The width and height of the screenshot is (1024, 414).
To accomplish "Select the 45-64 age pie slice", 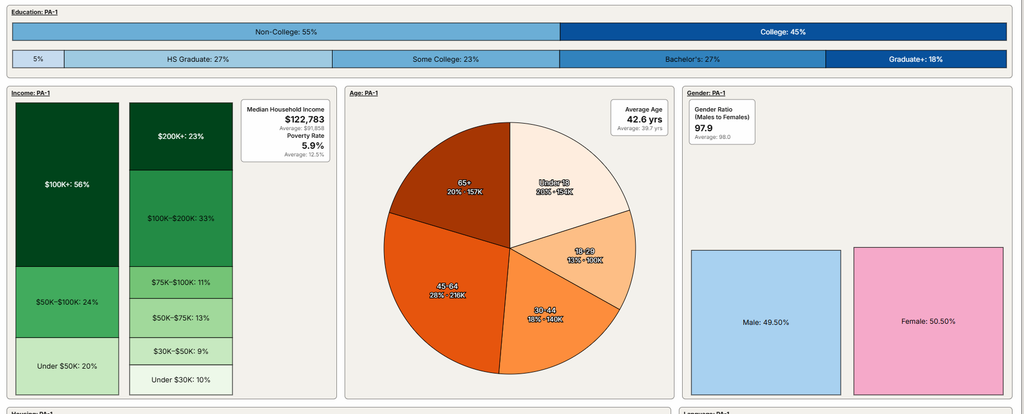I will (451, 291).
